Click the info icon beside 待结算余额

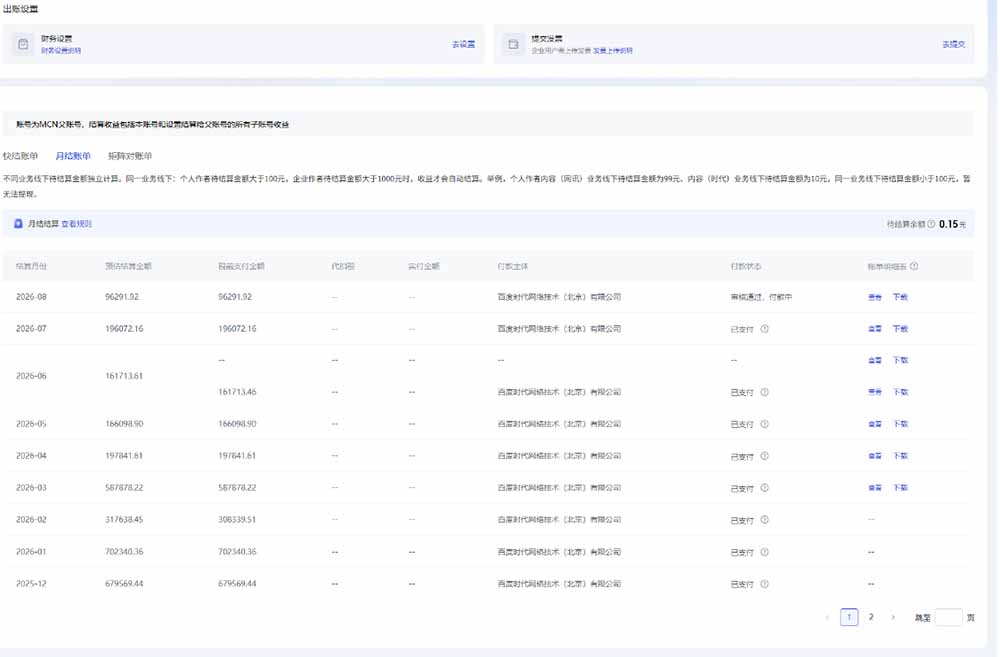click(931, 224)
